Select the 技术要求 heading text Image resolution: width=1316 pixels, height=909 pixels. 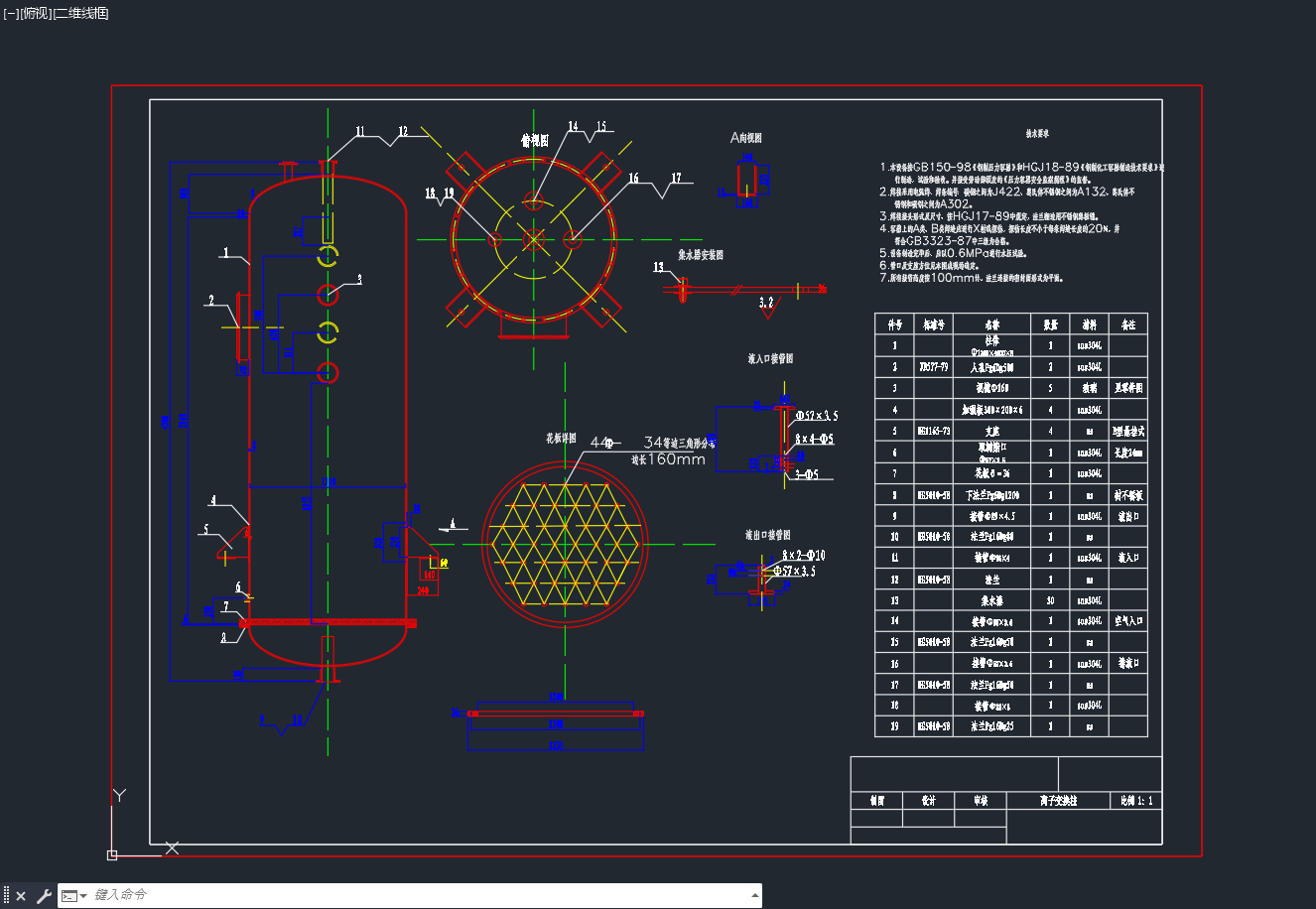tap(1037, 133)
